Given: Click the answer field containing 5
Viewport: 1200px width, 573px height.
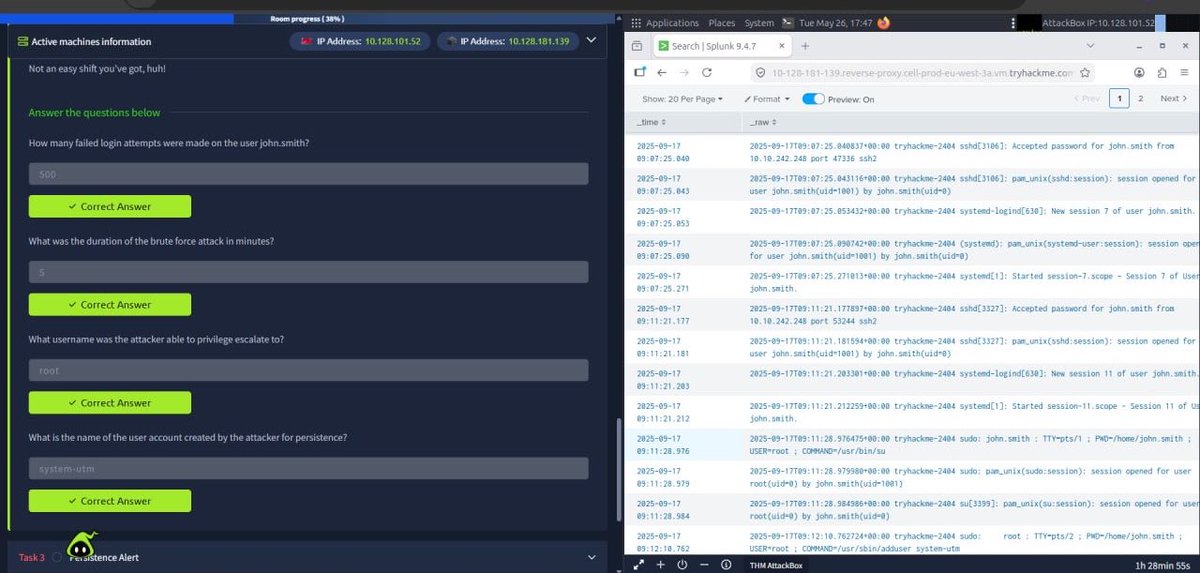Looking at the screenshot, I should pos(308,272).
